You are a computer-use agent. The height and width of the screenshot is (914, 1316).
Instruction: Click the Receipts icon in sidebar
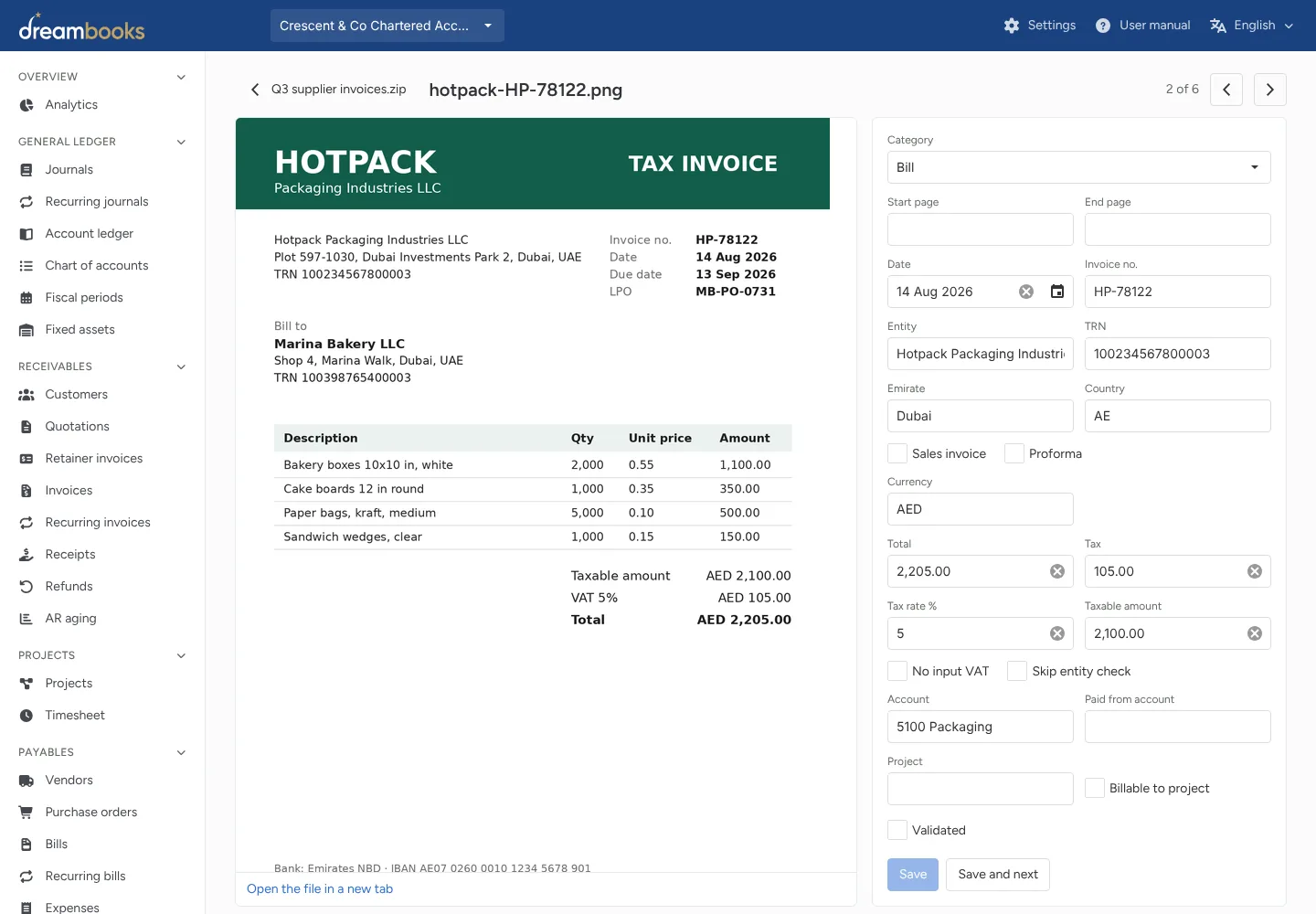pos(27,555)
